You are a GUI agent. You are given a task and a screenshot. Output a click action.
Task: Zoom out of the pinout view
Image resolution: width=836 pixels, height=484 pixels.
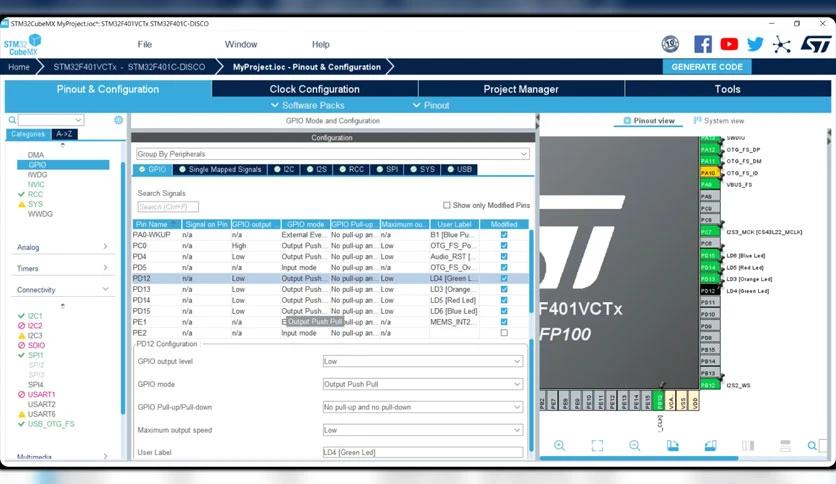tap(634, 445)
